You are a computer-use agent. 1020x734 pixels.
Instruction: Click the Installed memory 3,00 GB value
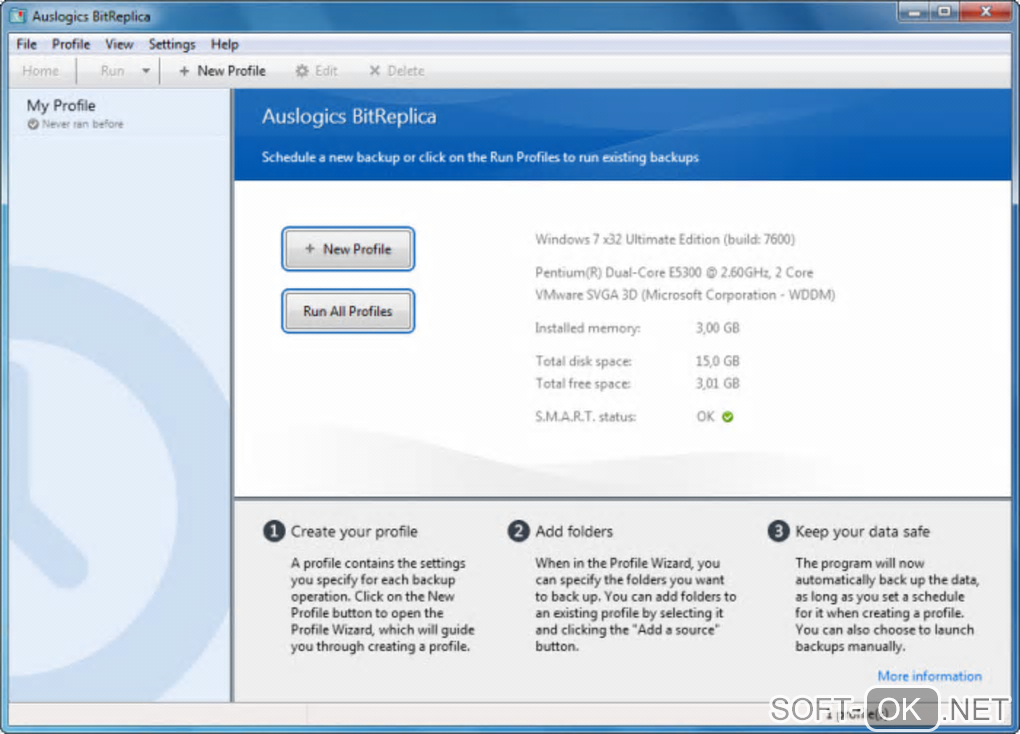click(718, 328)
